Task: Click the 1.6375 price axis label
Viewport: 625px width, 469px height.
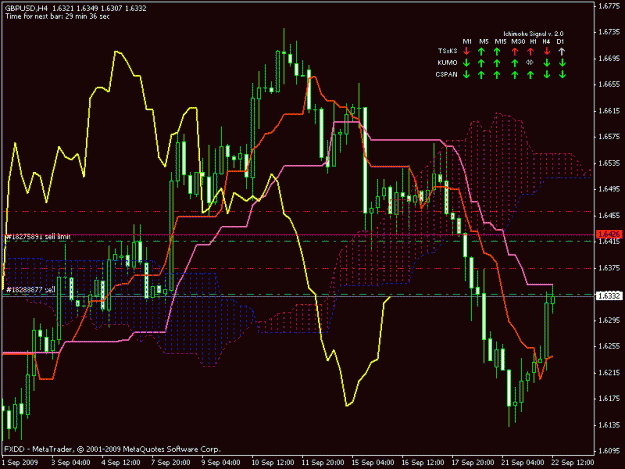Action: [609, 268]
